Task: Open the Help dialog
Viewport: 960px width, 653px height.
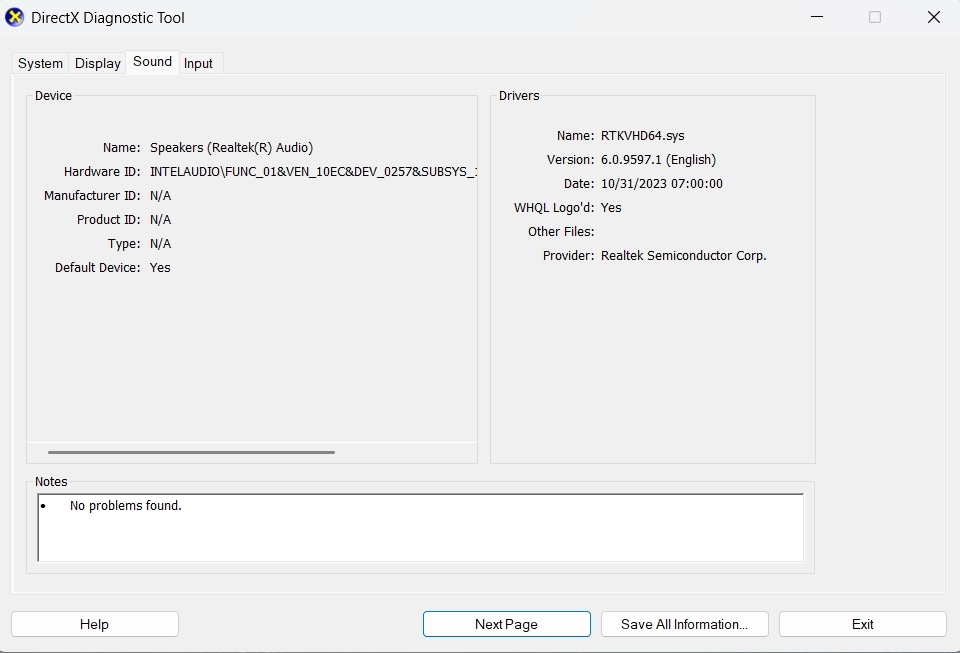Action: (94, 623)
